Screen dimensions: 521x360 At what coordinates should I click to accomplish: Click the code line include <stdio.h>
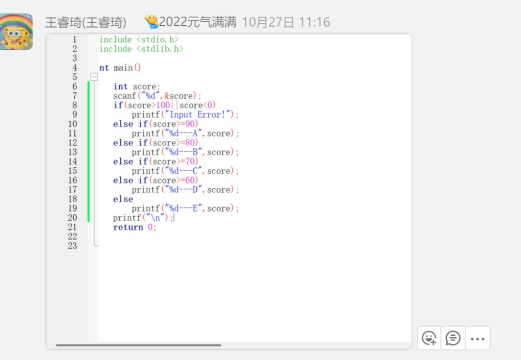coord(139,39)
